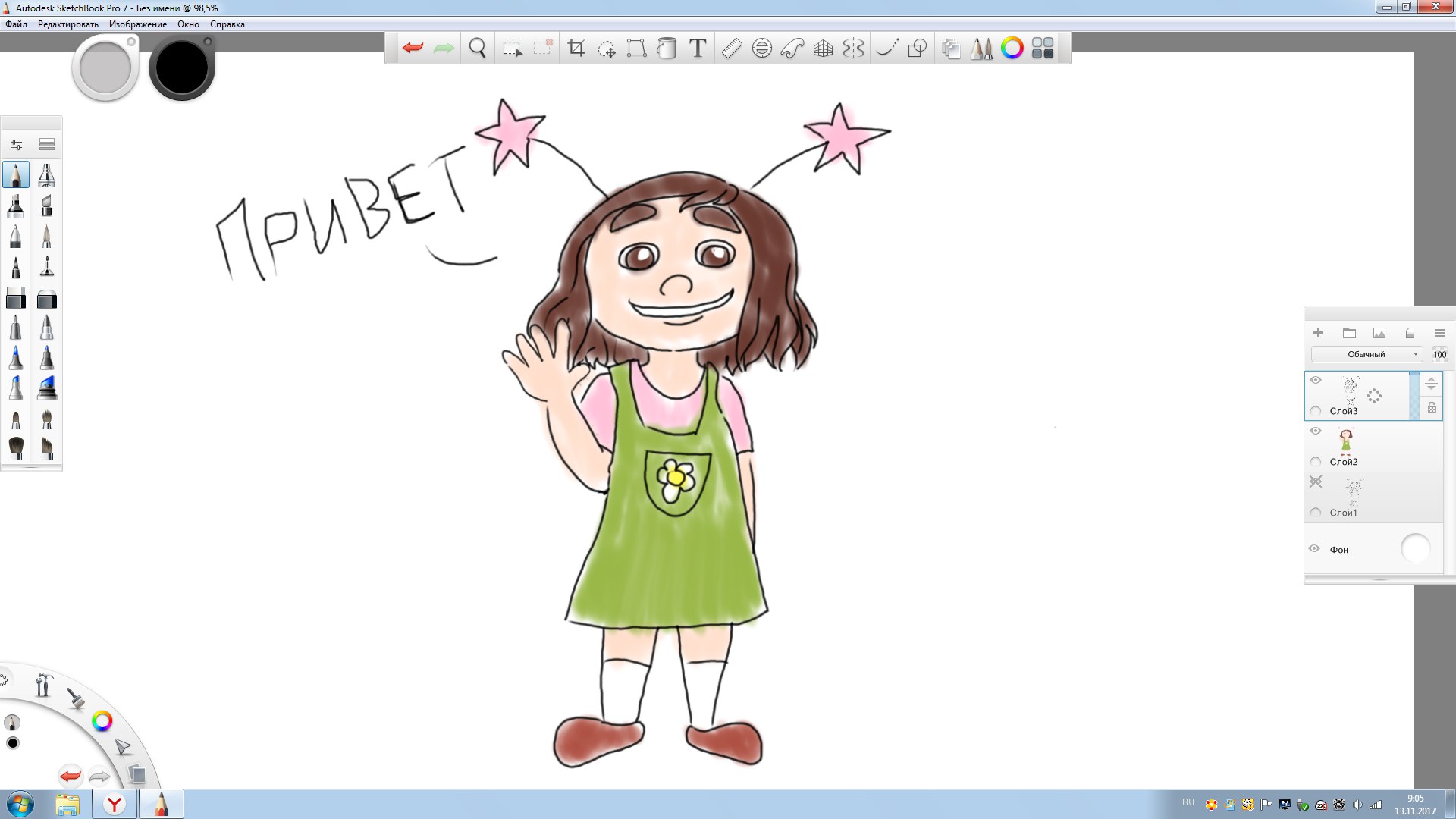Select the Ruler tool

[731, 49]
